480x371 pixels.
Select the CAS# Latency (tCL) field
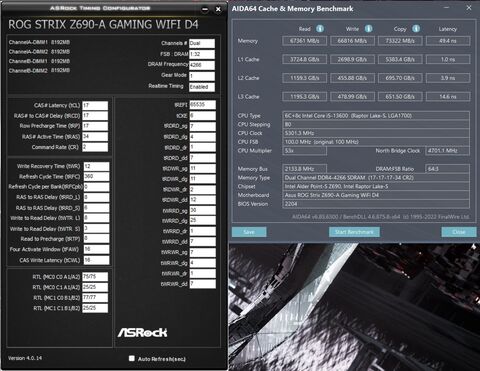point(95,106)
